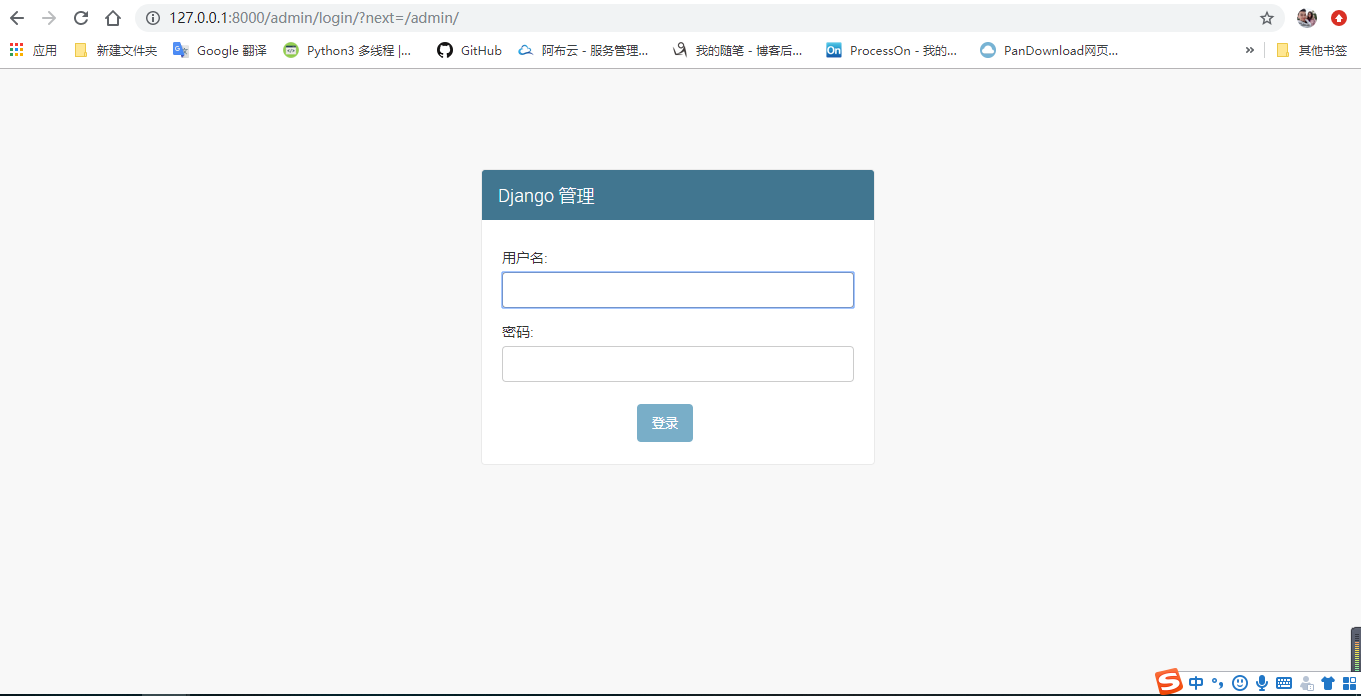Go back with the browser back arrow
The height and width of the screenshot is (696, 1361).
tap(17, 18)
